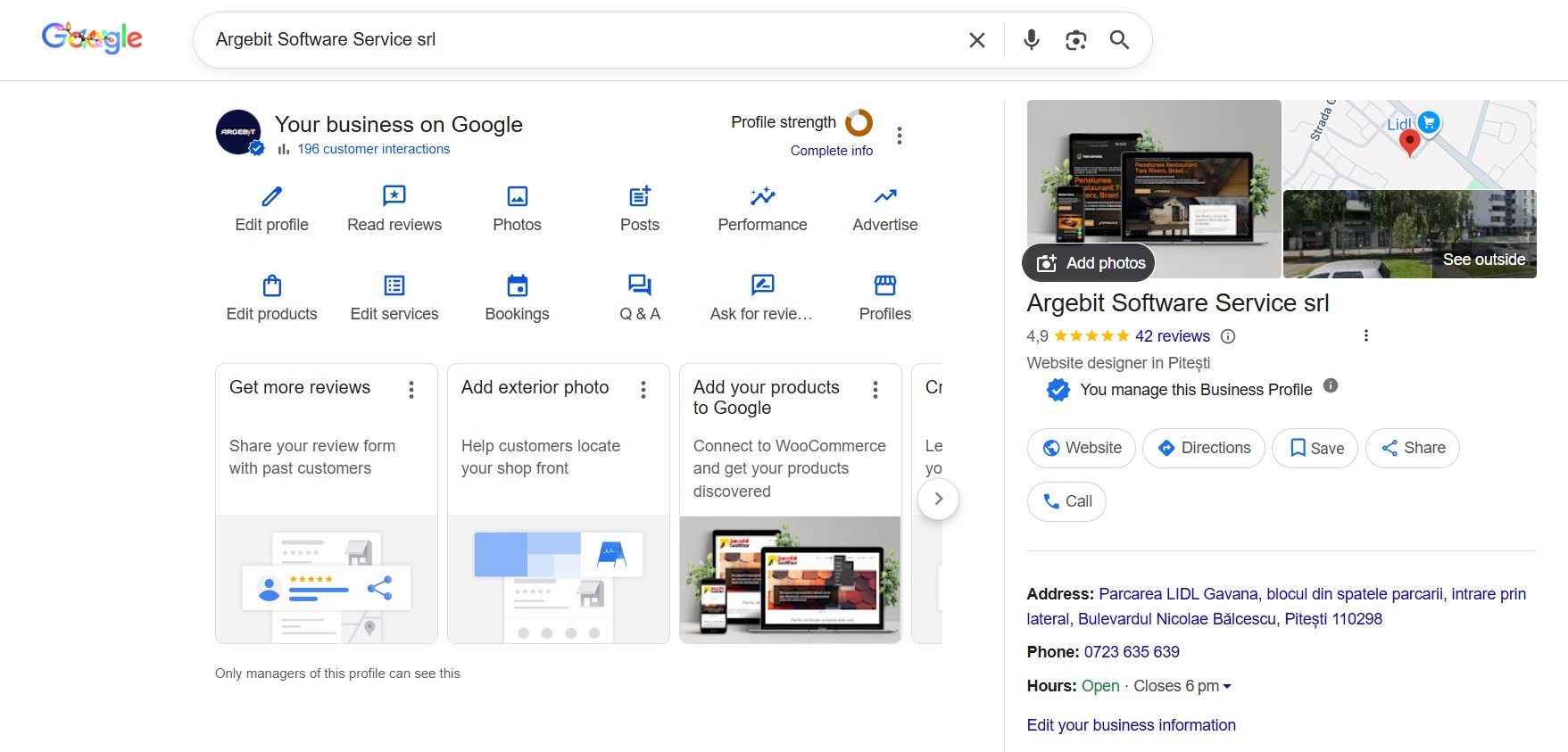
Task: Open search by image camera icon
Action: point(1075,40)
